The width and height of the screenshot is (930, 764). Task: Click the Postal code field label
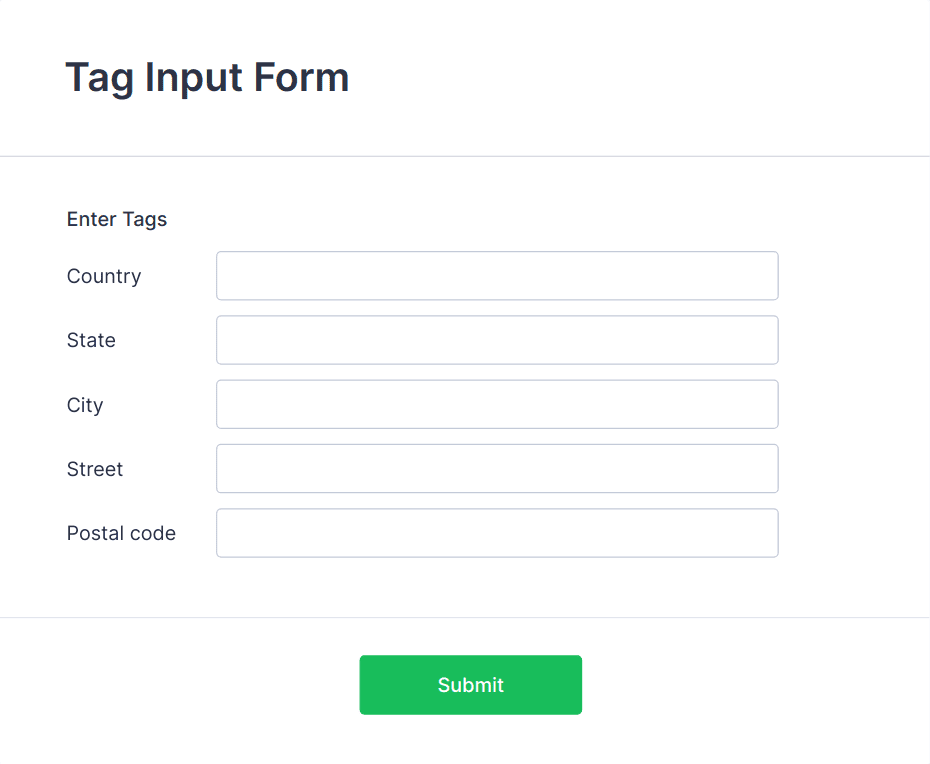121,534
